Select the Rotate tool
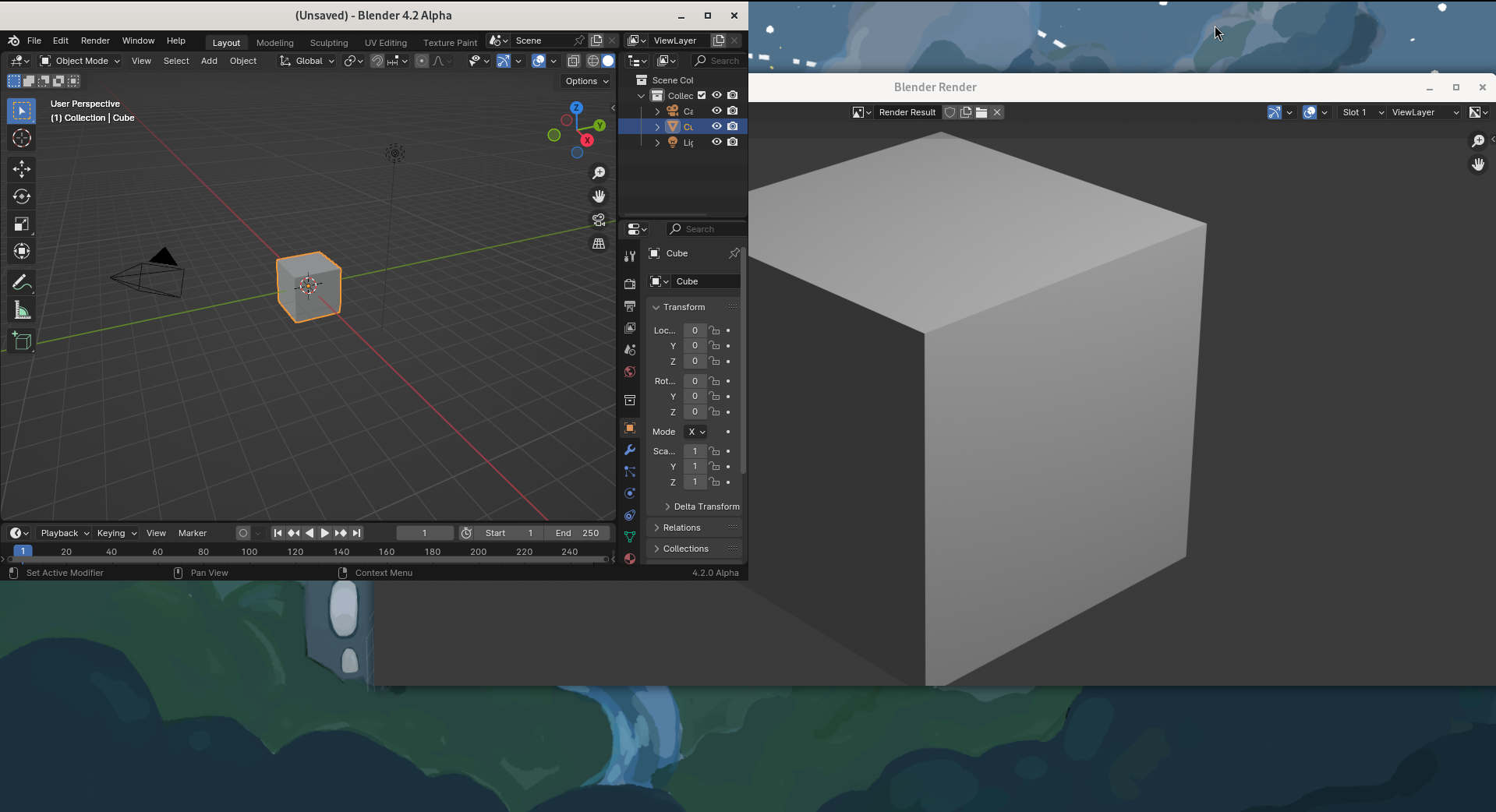1496x812 pixels. [22, 196]
